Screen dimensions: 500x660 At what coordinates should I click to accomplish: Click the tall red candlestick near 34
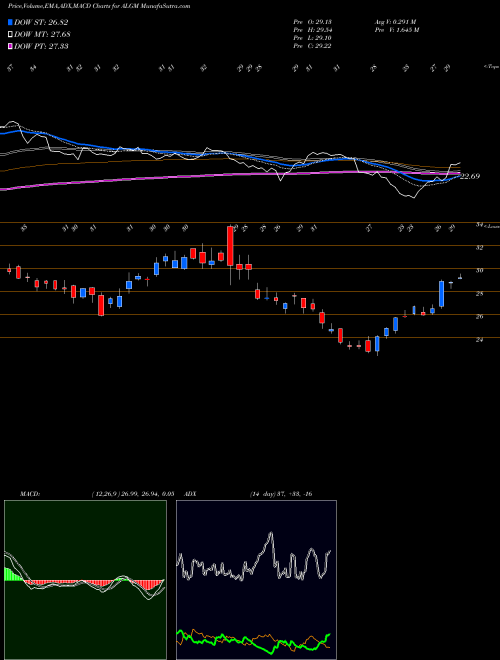pyautogui.click(x=230, y=246)
